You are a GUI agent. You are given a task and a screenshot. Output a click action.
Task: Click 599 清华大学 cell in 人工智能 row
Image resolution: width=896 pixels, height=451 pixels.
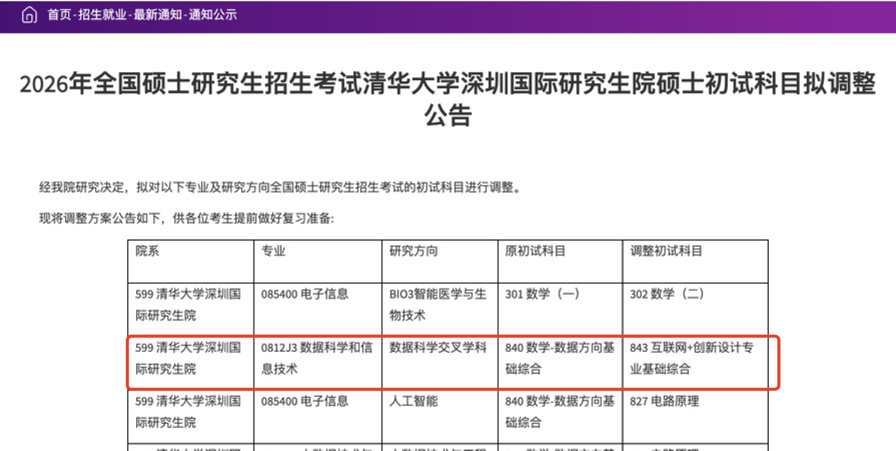(190, 417)
